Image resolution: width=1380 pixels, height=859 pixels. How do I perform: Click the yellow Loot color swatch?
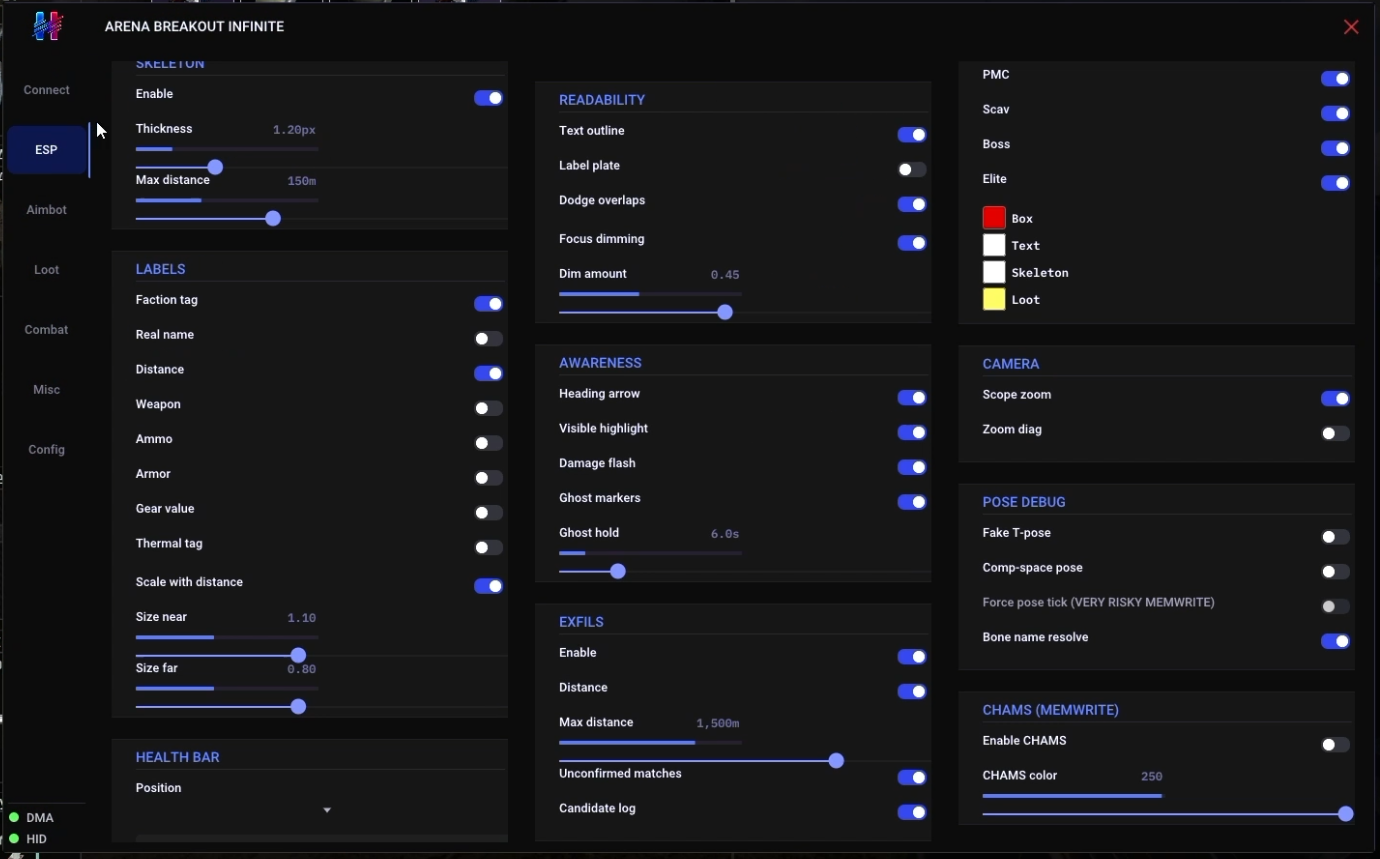(994, 299)
